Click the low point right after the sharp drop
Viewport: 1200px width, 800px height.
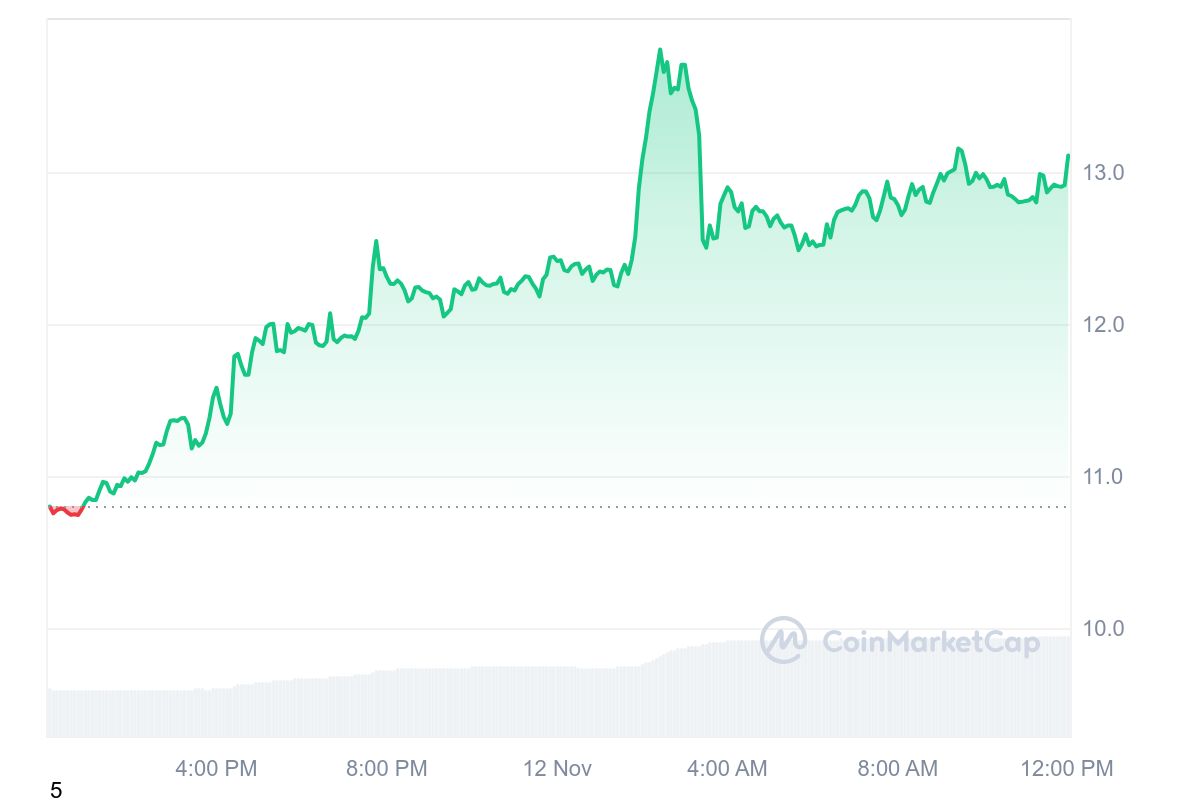706,247
